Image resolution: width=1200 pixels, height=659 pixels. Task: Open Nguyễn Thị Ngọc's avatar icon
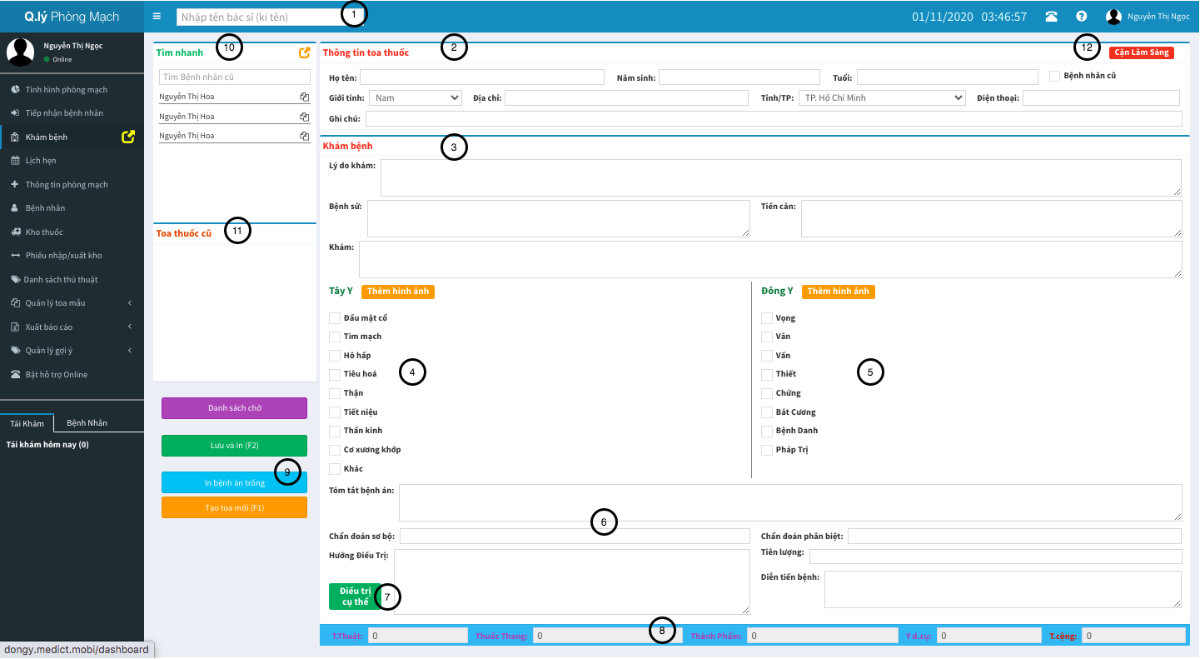[1113, 15]
